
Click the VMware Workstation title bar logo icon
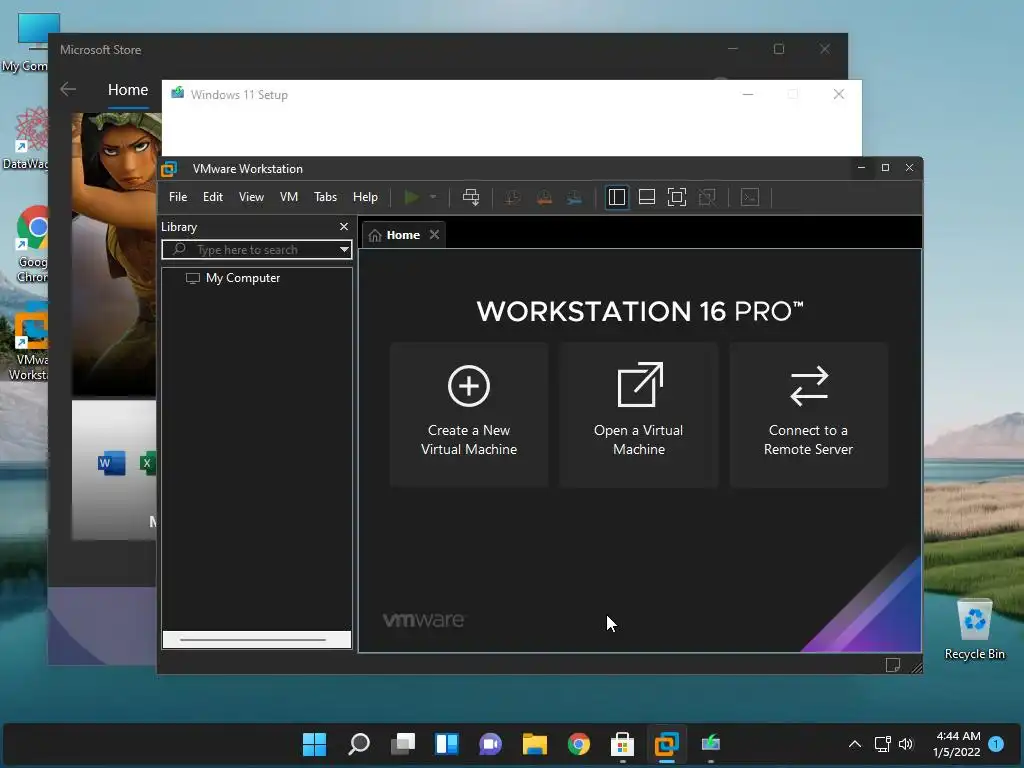click(x=170, y=168)
